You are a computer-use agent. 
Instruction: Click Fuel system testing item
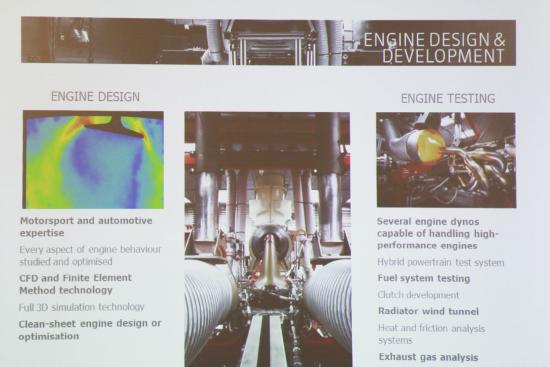click(x=424, y=279)
